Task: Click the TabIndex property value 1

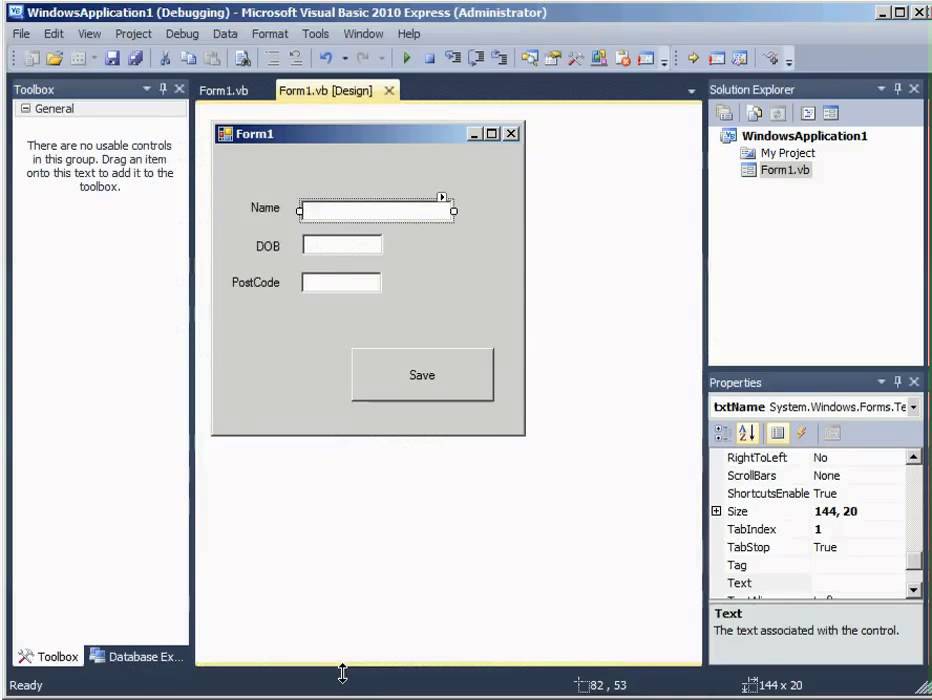Action: click(818, 529)
